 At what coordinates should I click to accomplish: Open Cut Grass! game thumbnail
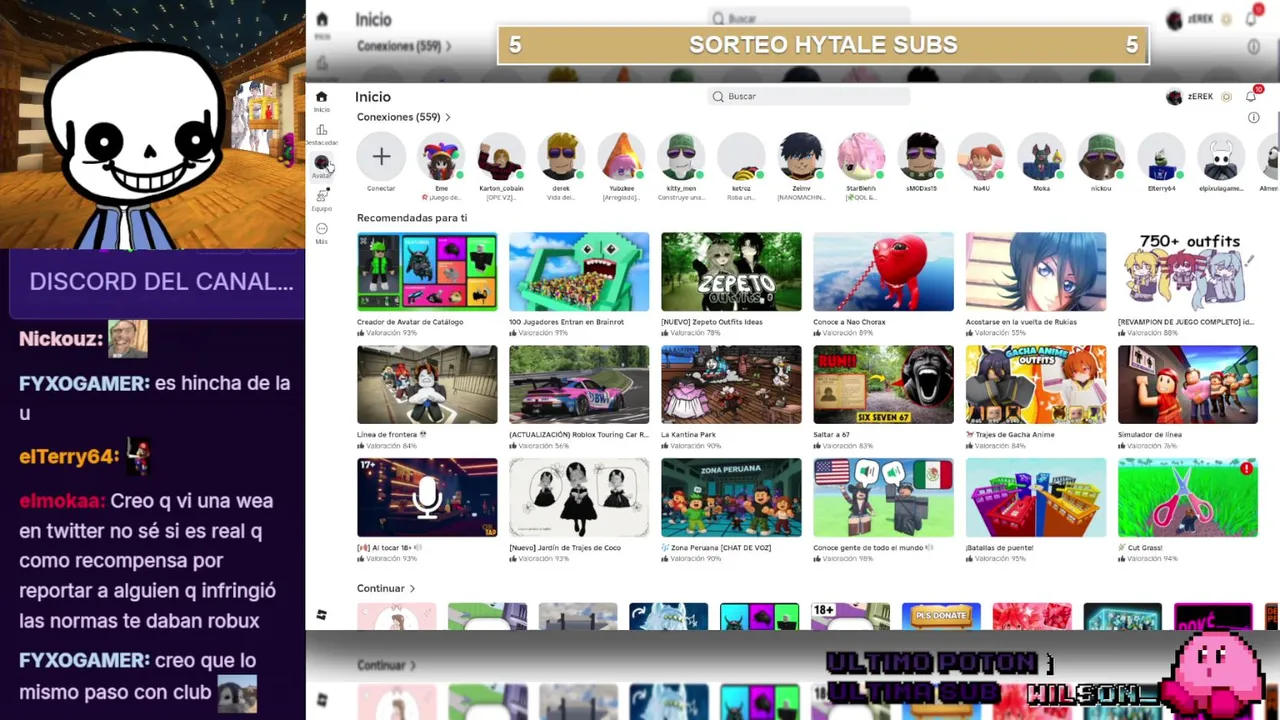1187,498
